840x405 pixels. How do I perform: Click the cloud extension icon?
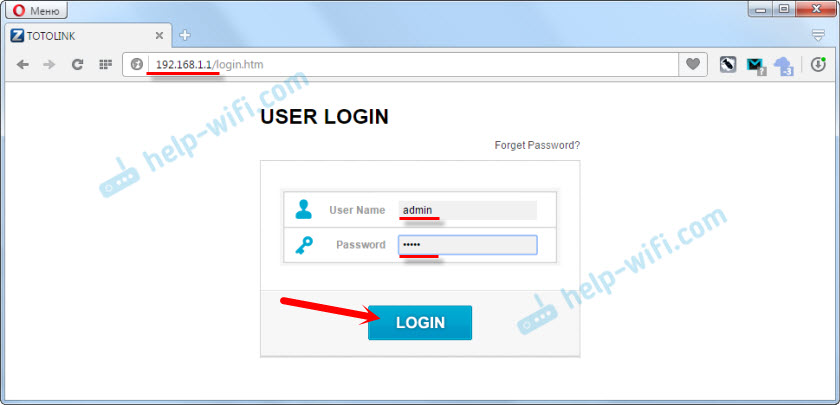tap(784, 65)
